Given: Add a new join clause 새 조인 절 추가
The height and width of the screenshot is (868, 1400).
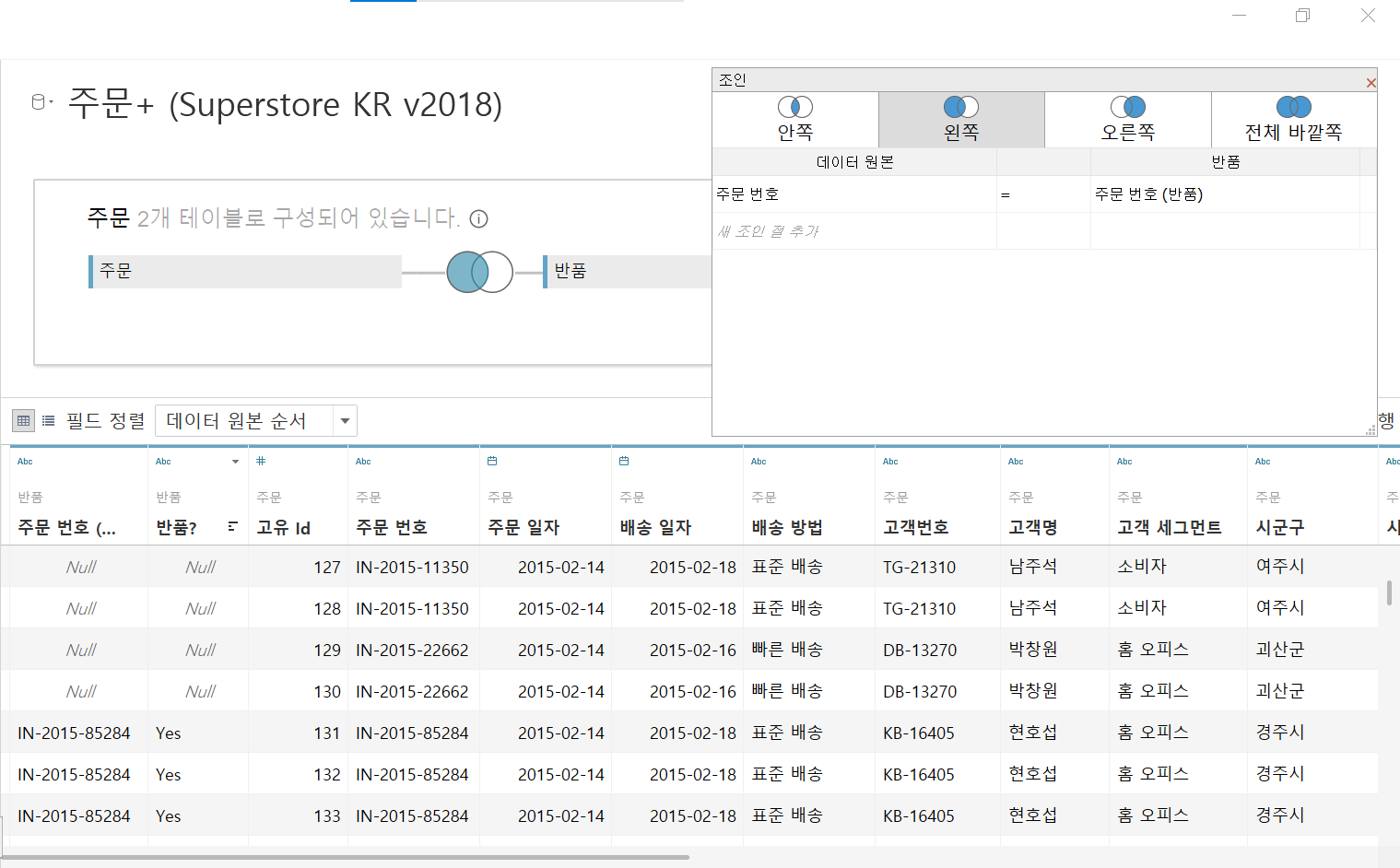Looking at the screenshot, I should [854, 231].
